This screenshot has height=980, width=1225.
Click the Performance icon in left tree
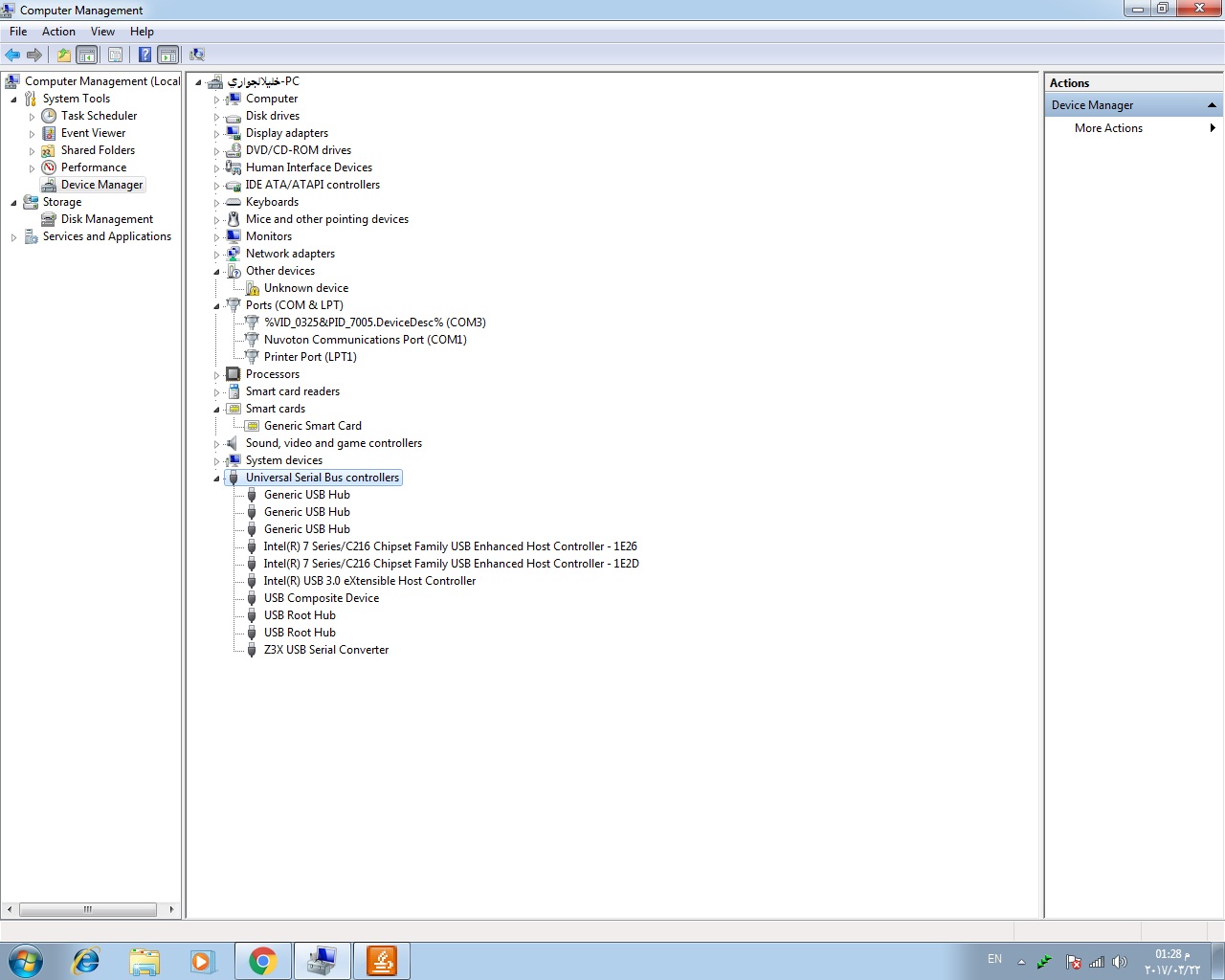click(x=49, y=167)
